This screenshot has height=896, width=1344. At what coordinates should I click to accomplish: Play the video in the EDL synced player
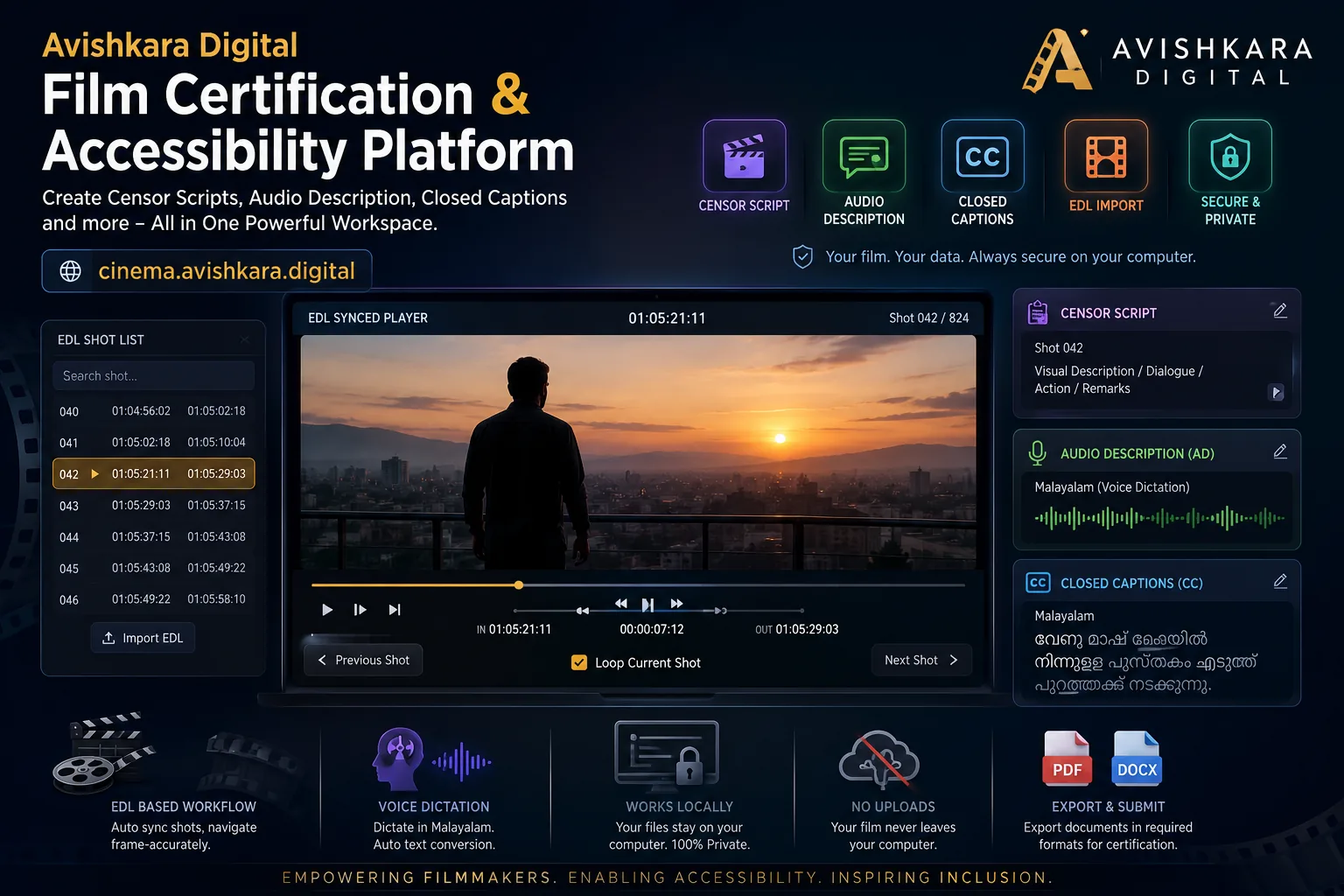pos(327,610)
